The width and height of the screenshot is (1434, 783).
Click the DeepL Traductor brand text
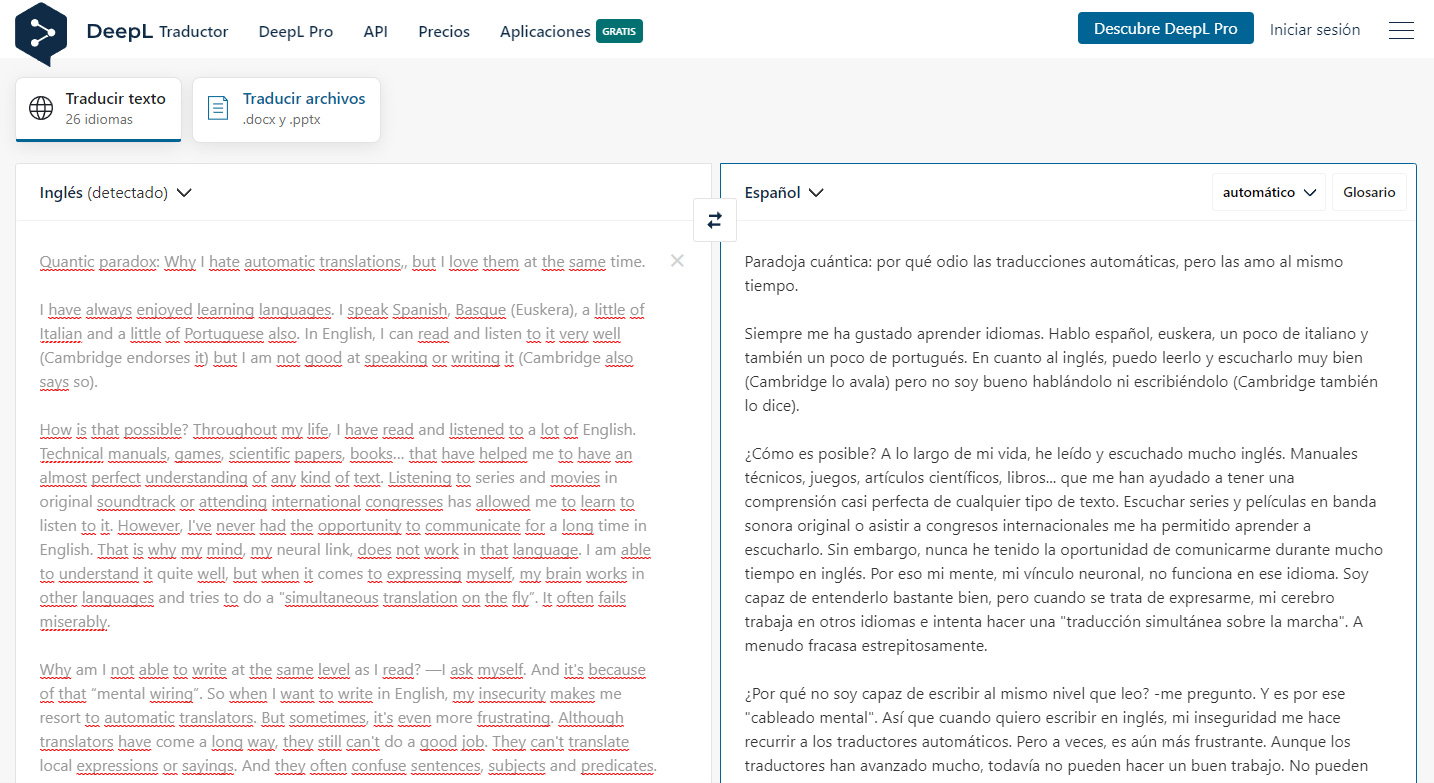[157, 31]
